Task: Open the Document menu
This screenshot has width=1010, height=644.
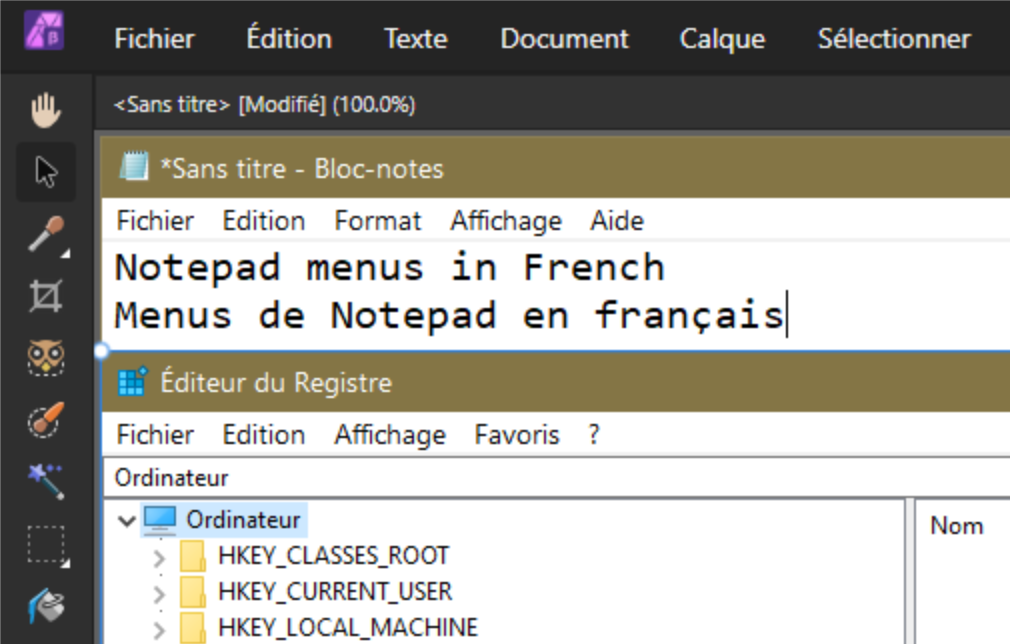Action: (564, 39)
